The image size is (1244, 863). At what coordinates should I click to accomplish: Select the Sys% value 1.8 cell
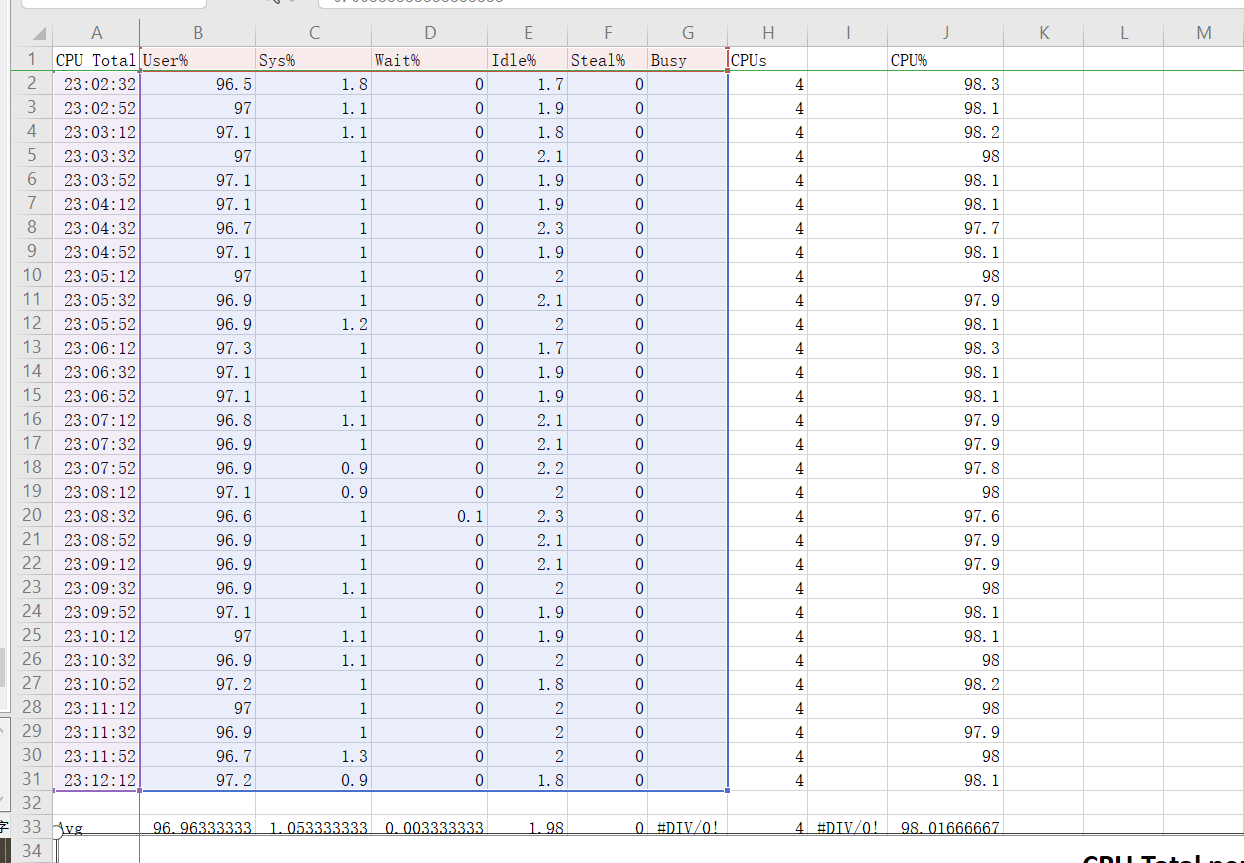(x=314, y=84)
